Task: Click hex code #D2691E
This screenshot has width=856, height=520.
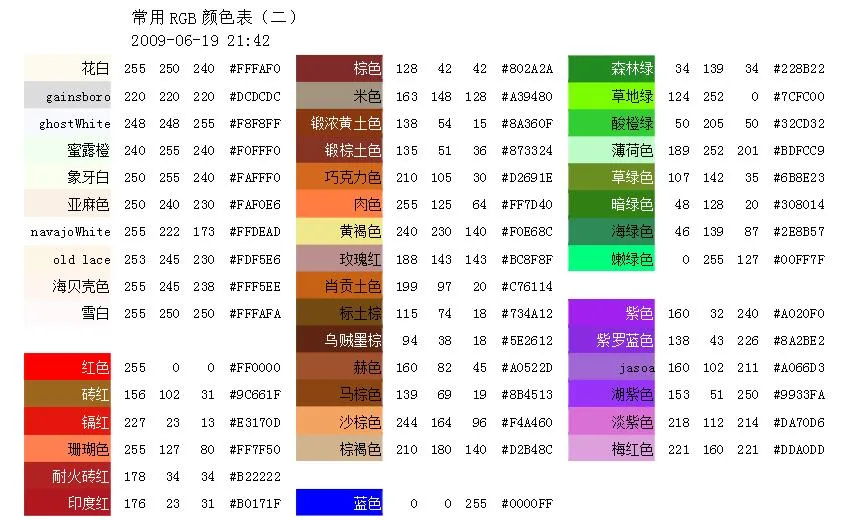Action: click(527, 178)
